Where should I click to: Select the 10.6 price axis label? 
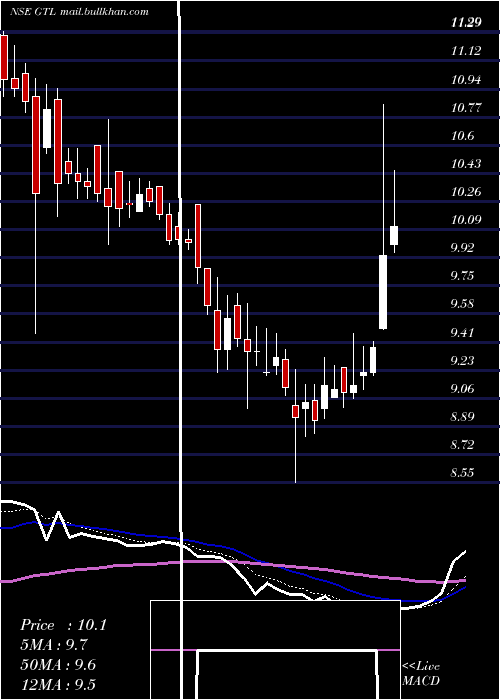(x=462, y=136)
